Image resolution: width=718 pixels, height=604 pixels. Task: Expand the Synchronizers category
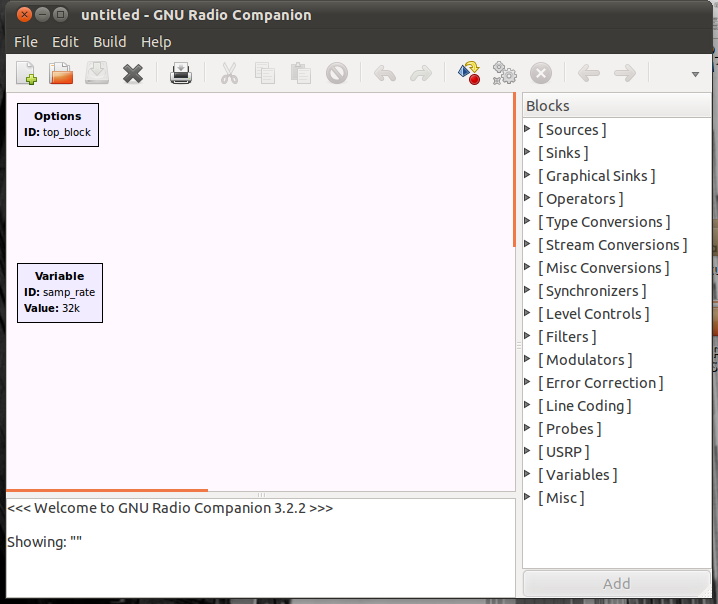click(527, 289)
